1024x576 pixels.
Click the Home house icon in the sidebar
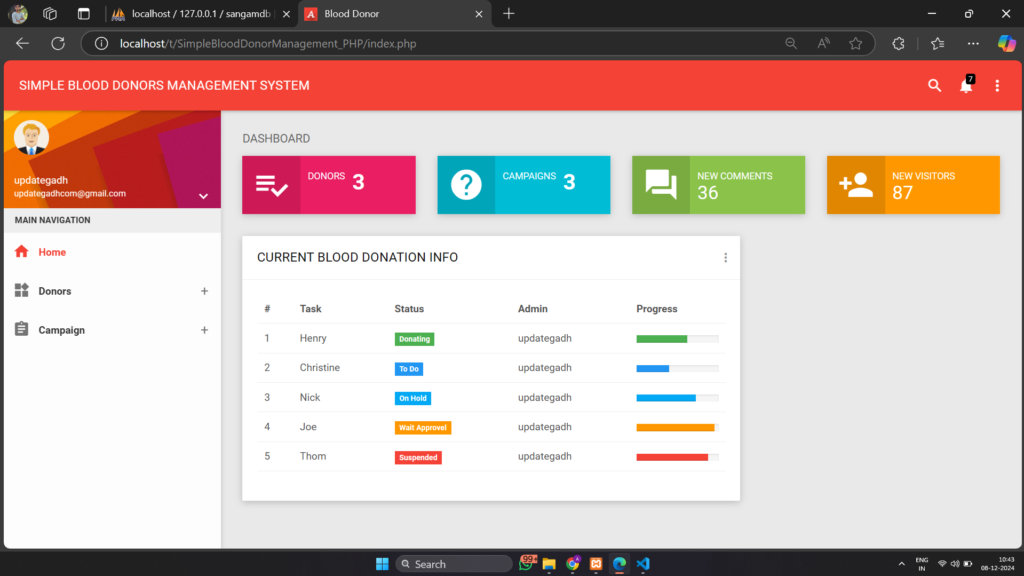(22, 251)
